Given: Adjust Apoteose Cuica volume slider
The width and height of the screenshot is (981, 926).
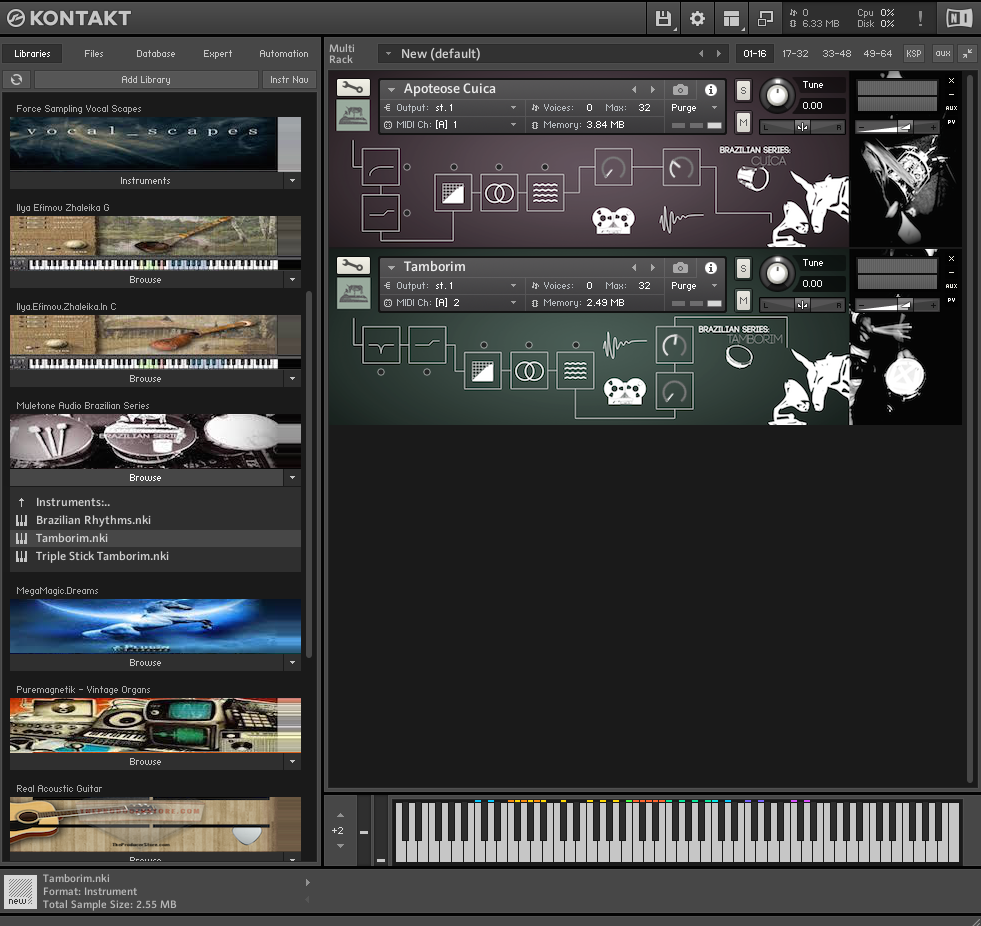Looking at the screenshot, I should point(897,127).
